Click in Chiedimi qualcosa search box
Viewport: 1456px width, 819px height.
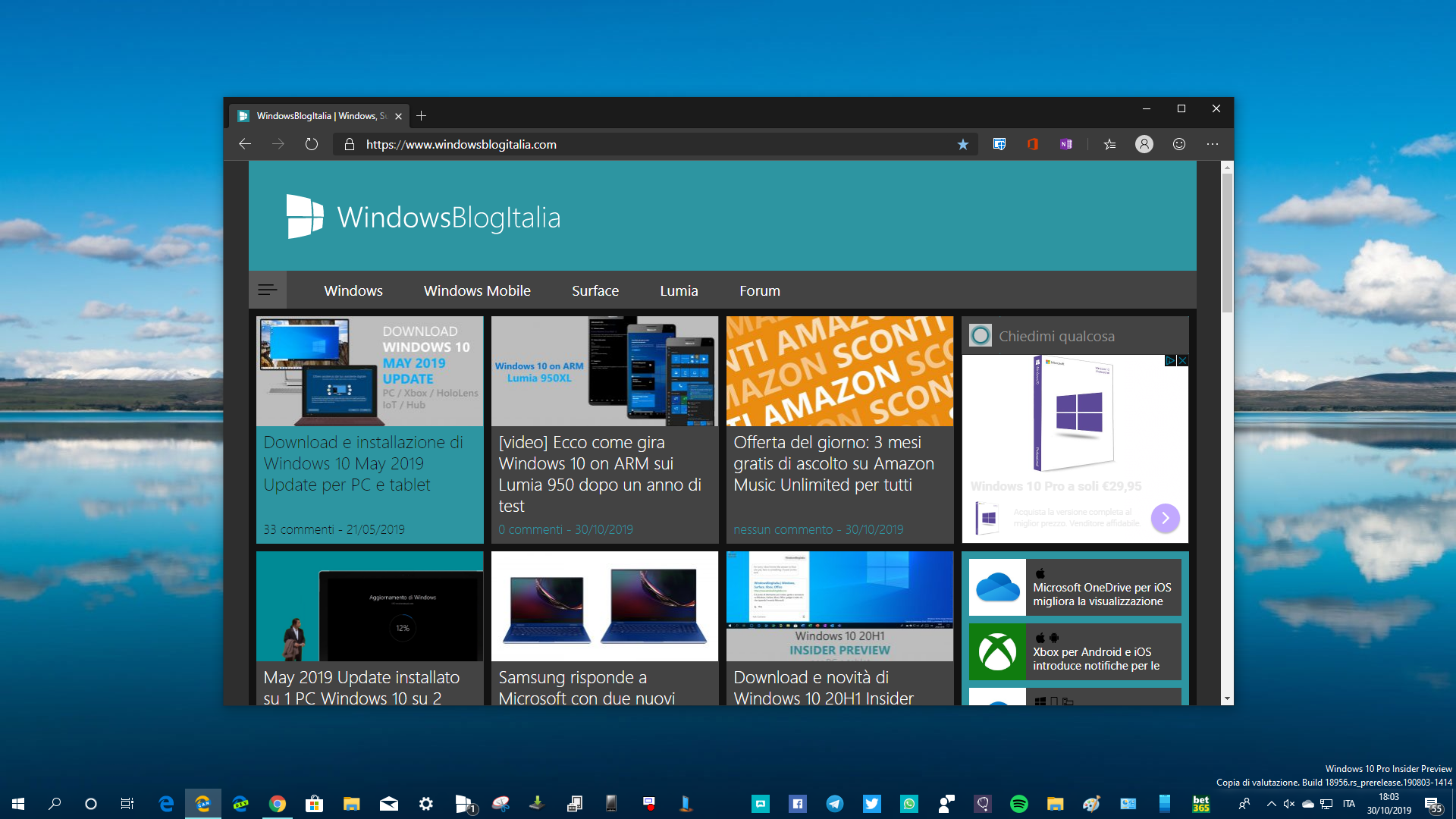1075,336
